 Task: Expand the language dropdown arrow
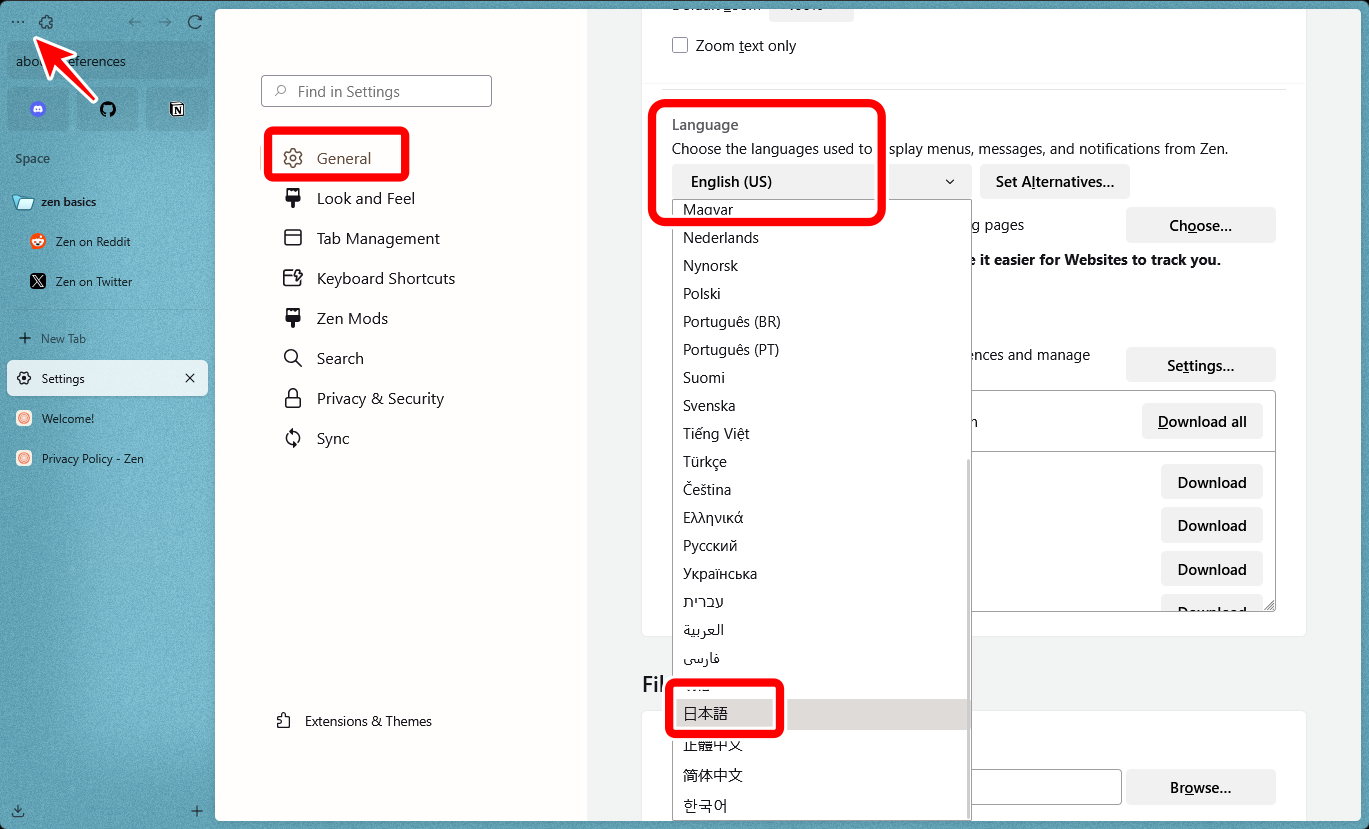949,182
